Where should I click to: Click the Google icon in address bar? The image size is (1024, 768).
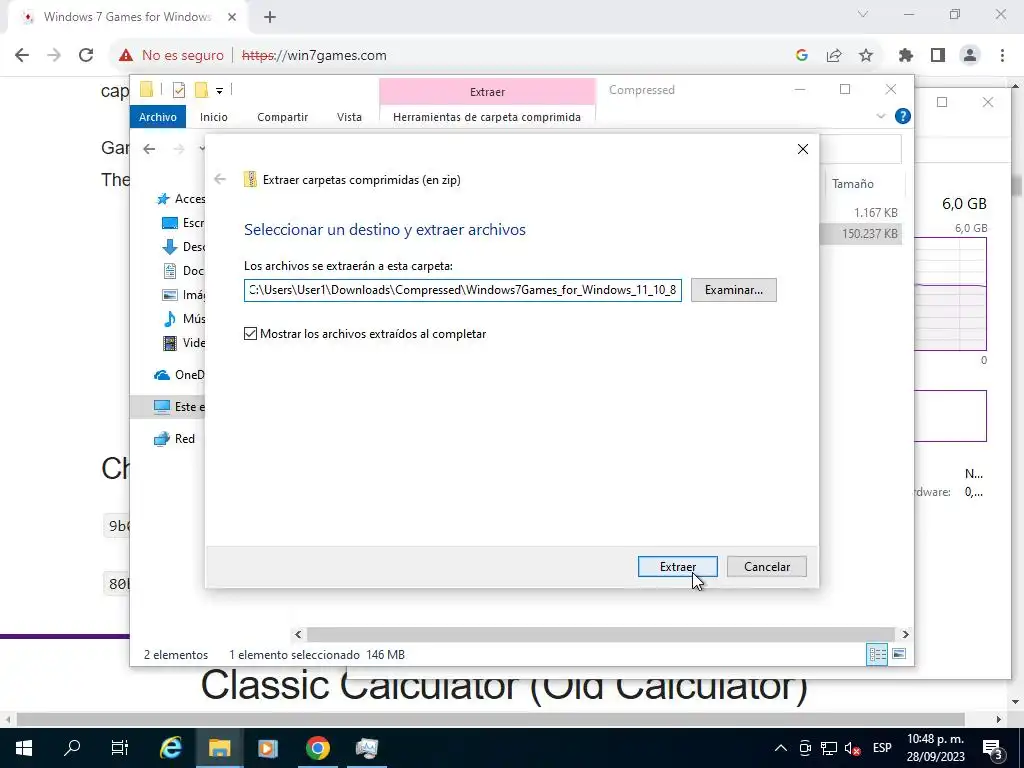pyautogui.click(x=802, y=56)
